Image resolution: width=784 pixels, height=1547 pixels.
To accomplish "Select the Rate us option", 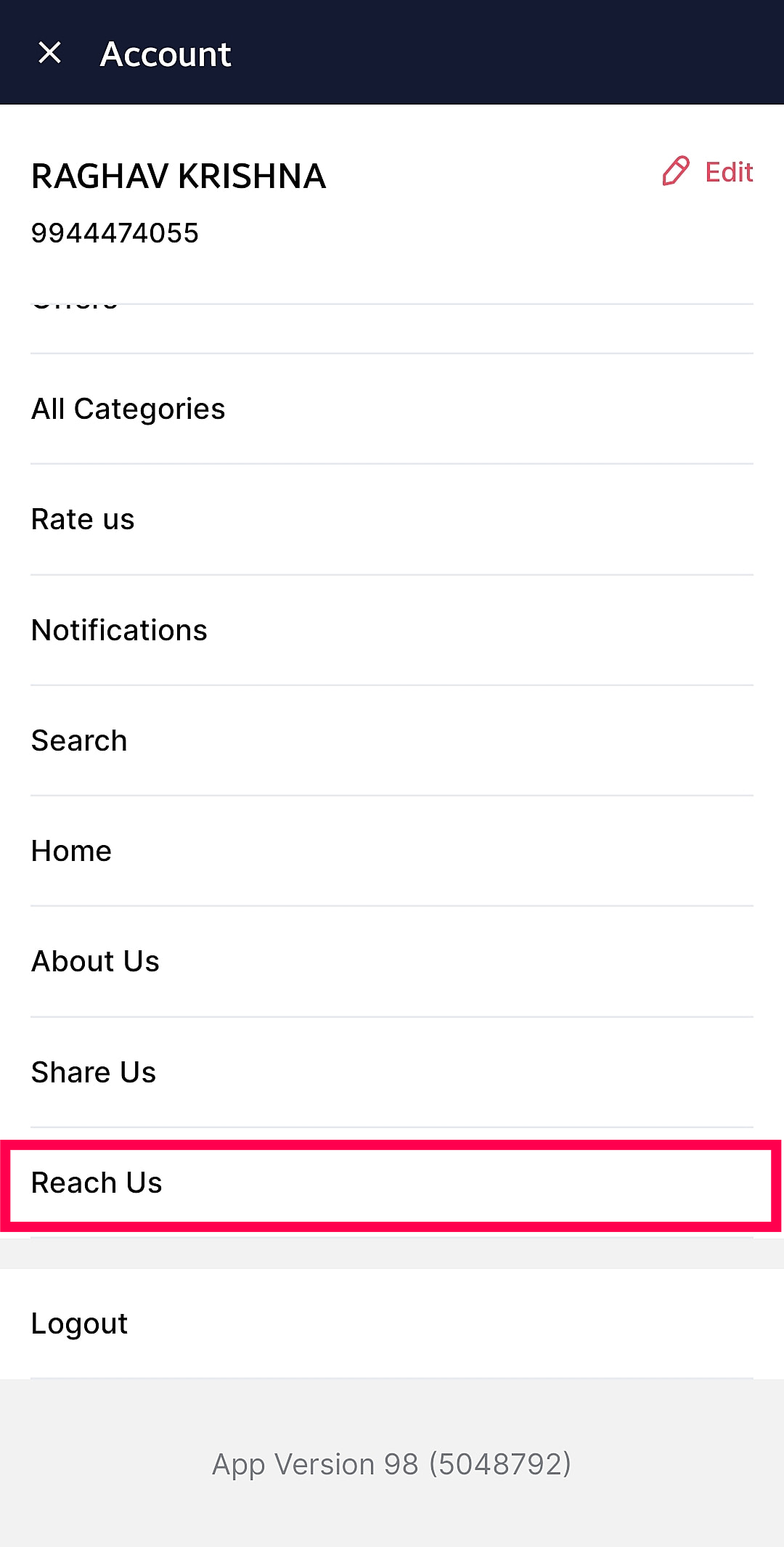I will click(x=83, y=520).
